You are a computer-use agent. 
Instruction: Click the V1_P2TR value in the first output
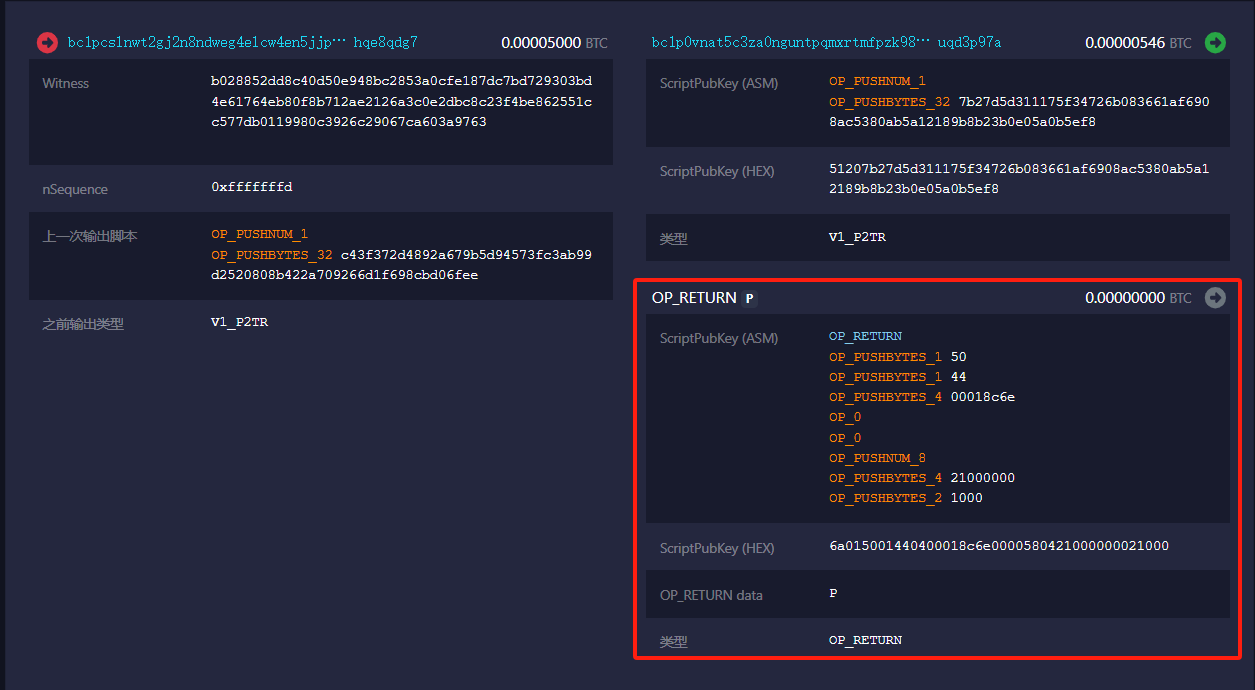pos(857,237)
